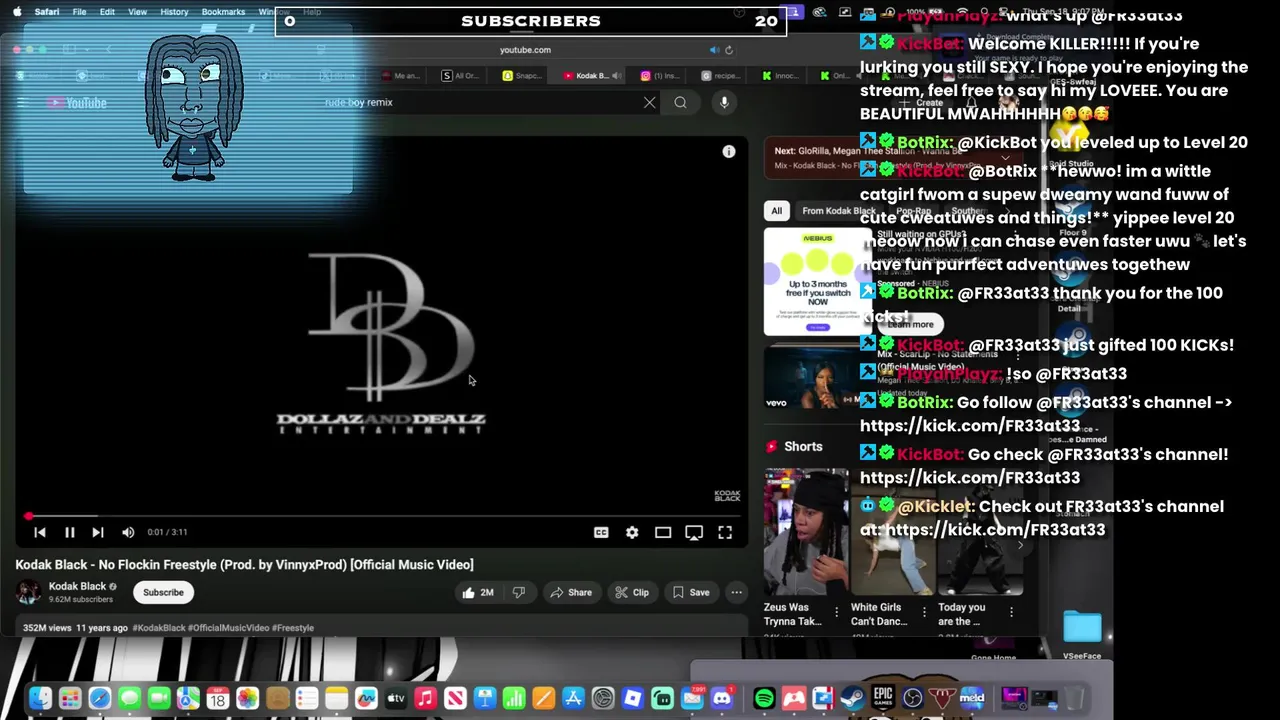This screenshot has width=1280, height=720.
Task: Open the sponsored Nebius ad thumbnail
Action: (x=817, y=282)
